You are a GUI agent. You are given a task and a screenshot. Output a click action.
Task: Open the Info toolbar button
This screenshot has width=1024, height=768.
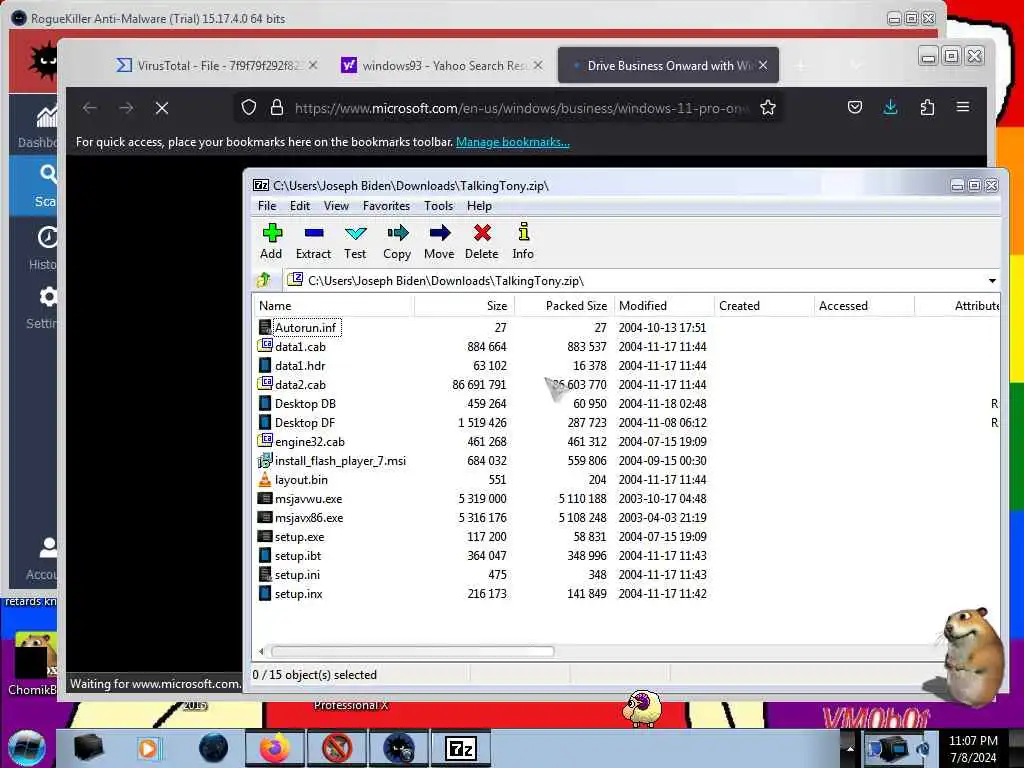(523, 241)
